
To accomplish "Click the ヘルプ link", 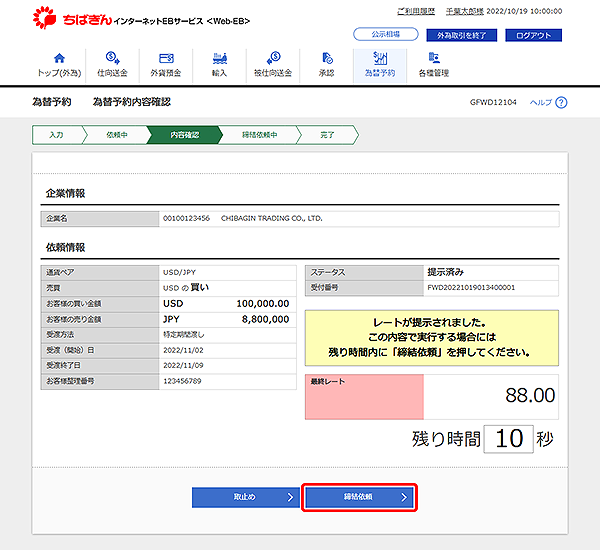I will point(541,103).
